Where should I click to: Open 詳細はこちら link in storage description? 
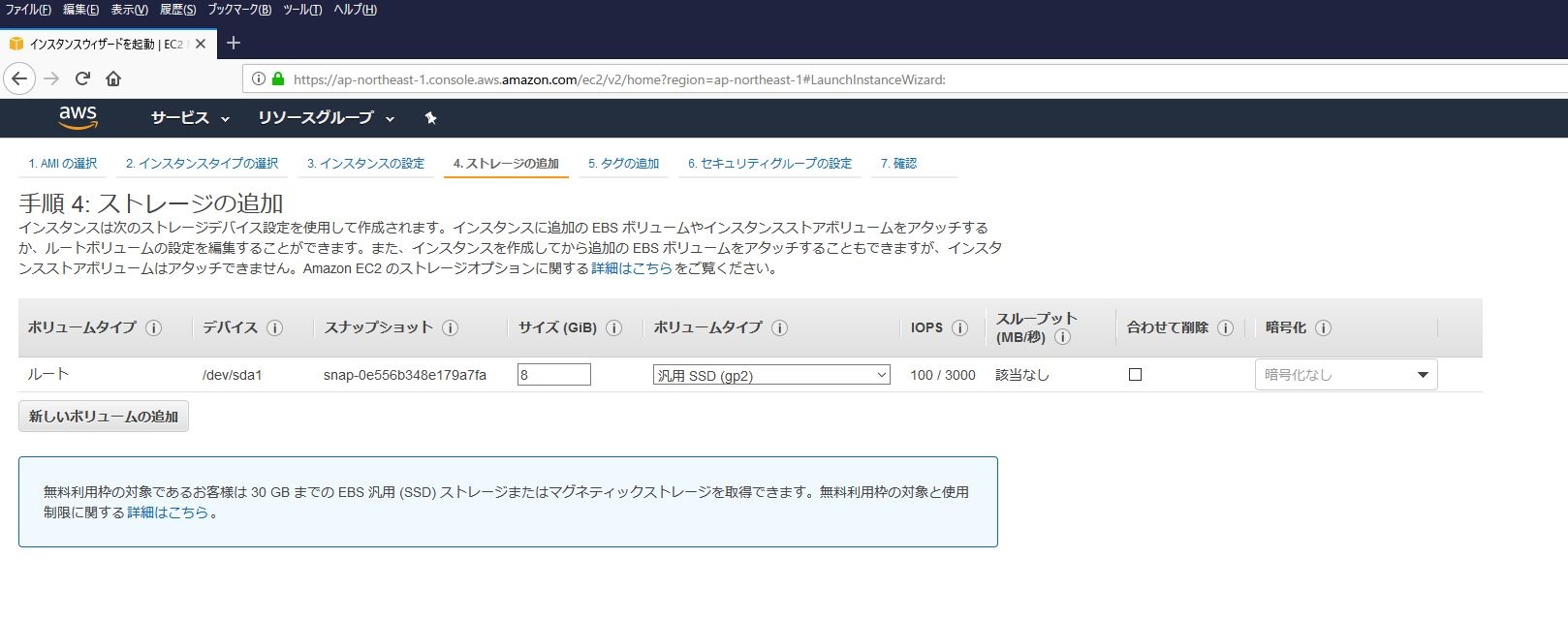point(632,268)
